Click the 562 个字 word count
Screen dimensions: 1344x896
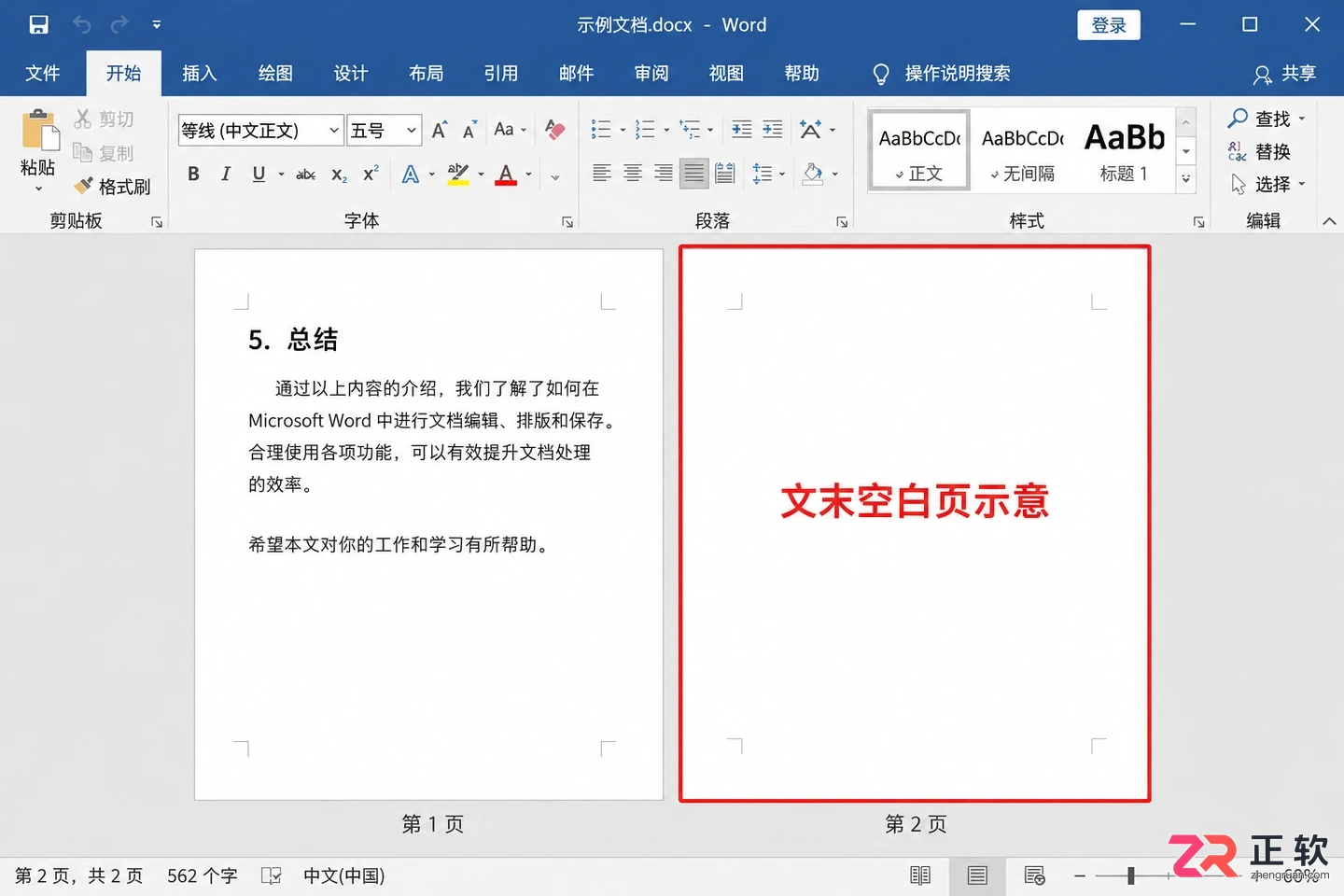pos(203,875)
